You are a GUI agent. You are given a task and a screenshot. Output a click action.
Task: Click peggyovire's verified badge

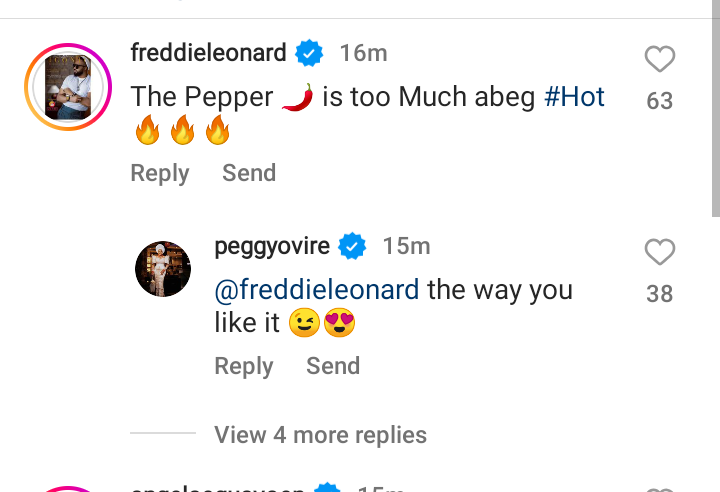tap(352, 246)
